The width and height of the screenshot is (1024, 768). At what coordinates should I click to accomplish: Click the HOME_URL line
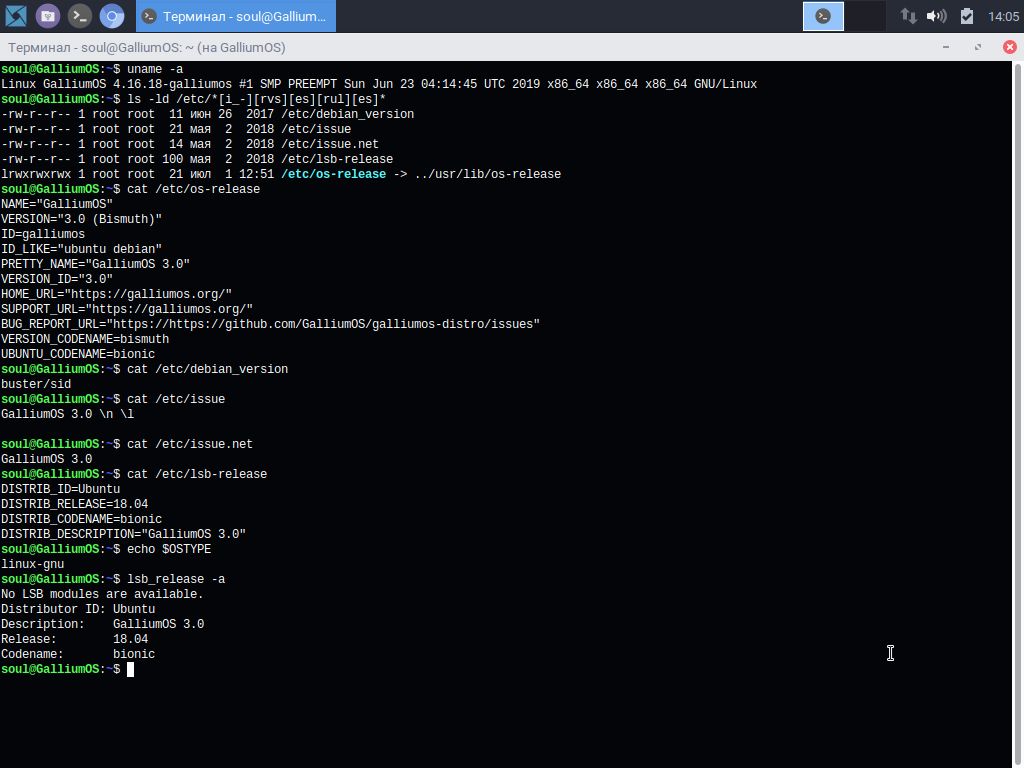tap(116, 295)
